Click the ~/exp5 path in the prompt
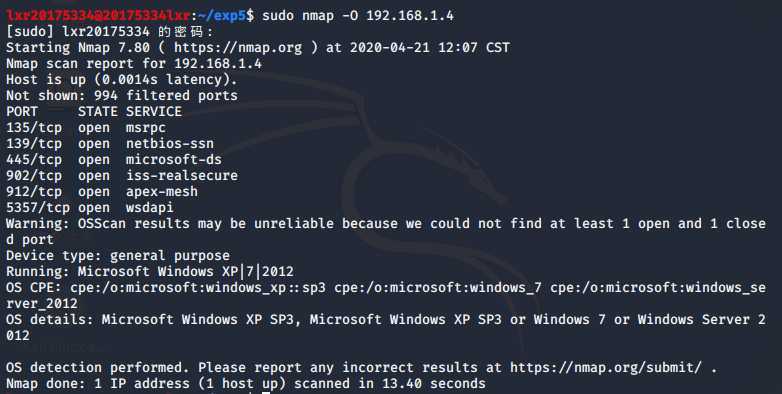This screenshot has width=782, height=394. coord(222,16)
